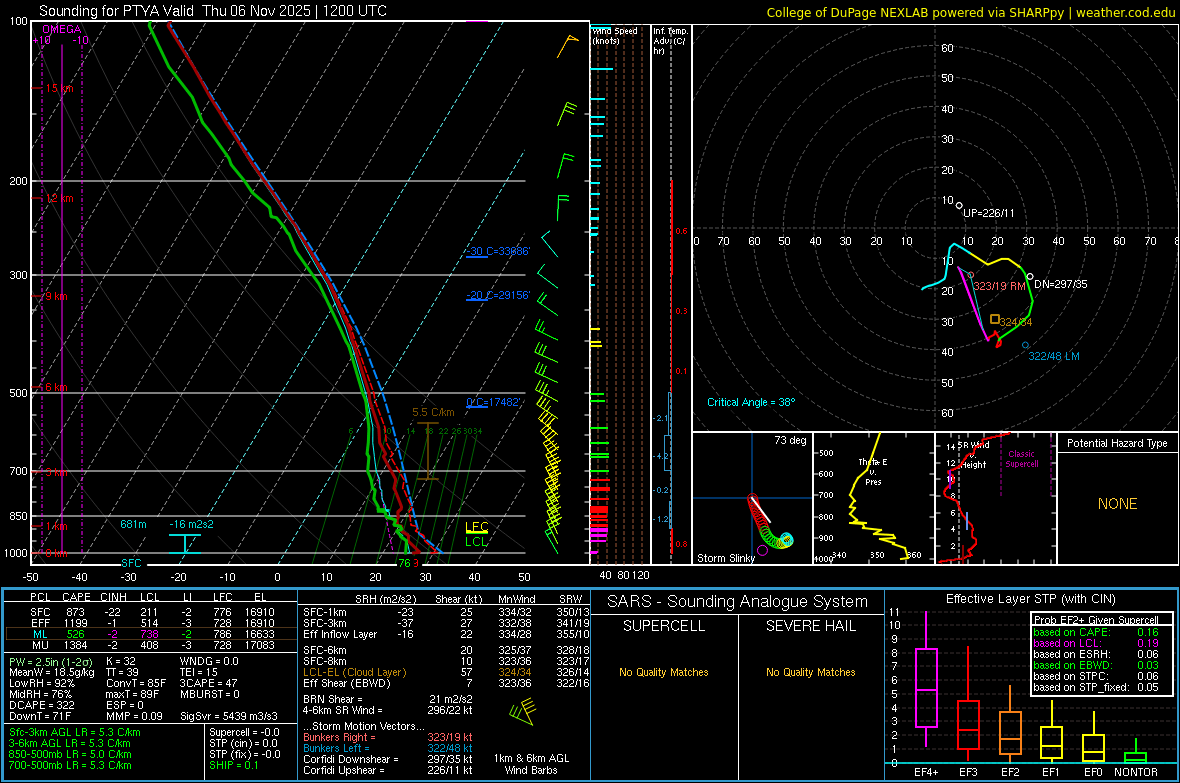Click the magenta EF4+ box plot
Screen dimensions: 1180x783
click(926, 679)
